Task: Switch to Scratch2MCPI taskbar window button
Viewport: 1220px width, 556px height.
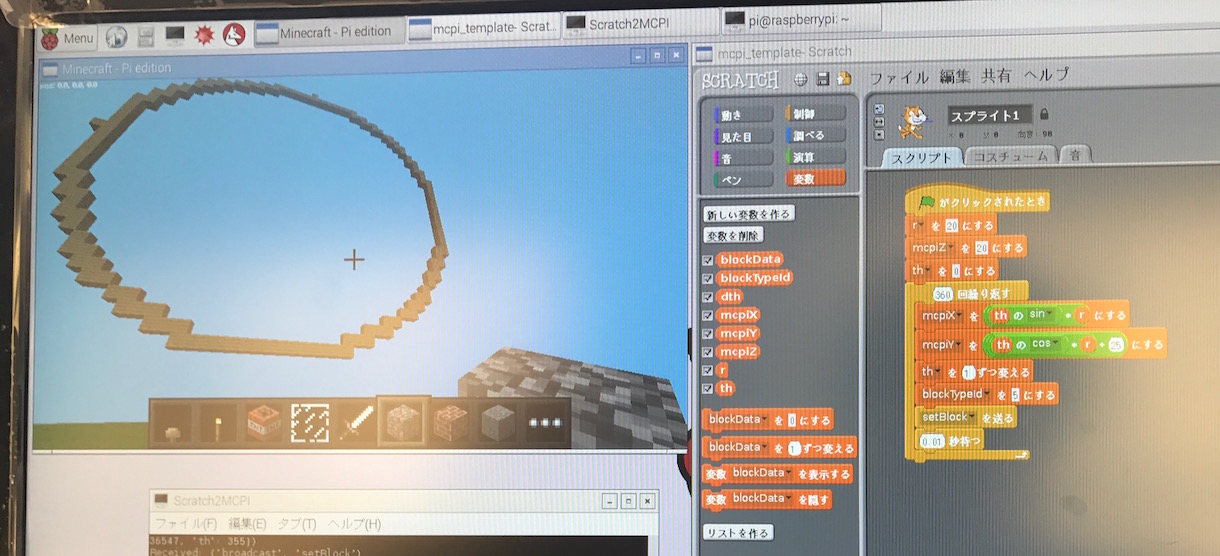Action: click(x=638, y=22)
